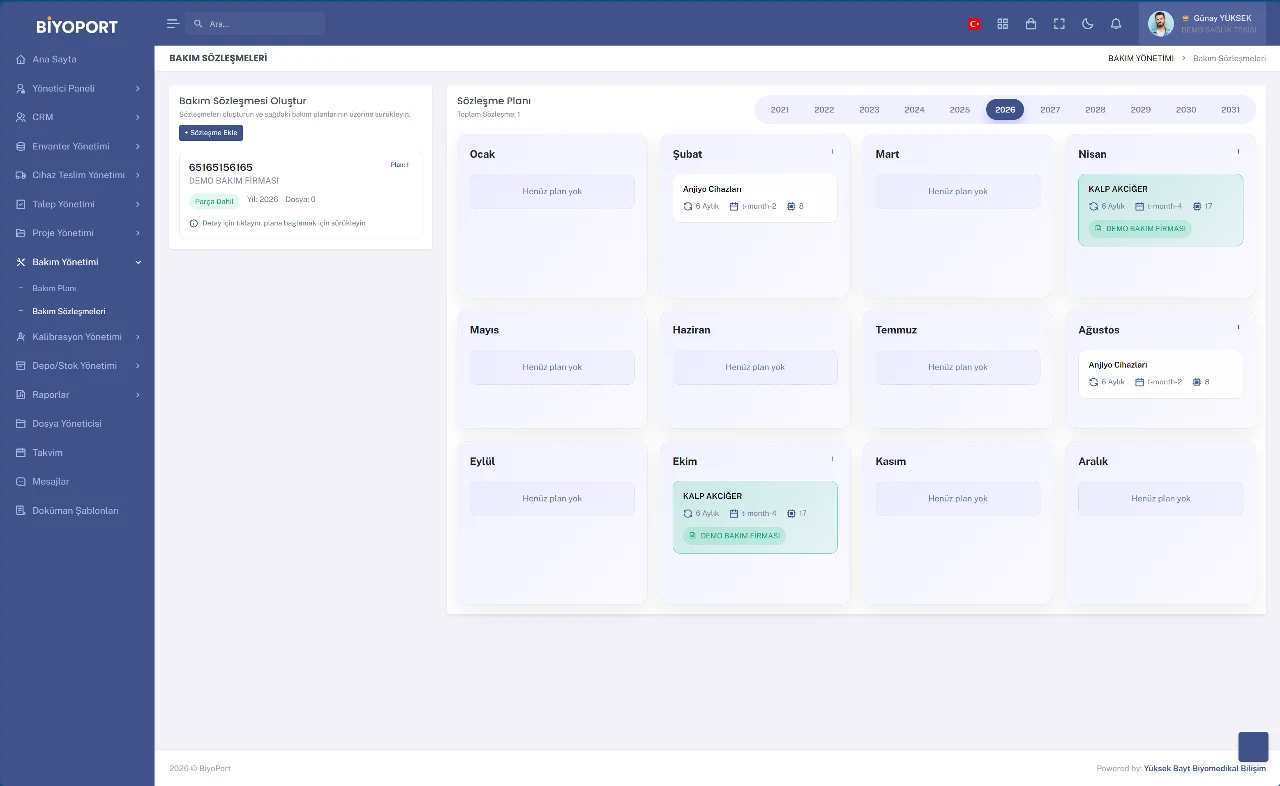Click DEMO BAKIM FİRMASI tag in Nisan

point(1140,228)
